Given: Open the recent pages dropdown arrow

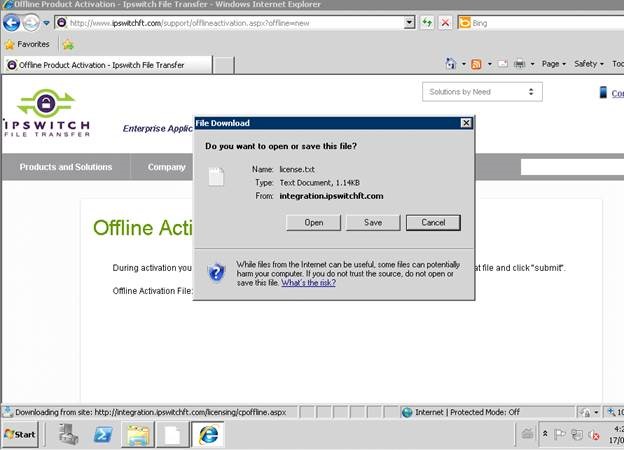Looking at the screenshot, I should pos(46,23).
